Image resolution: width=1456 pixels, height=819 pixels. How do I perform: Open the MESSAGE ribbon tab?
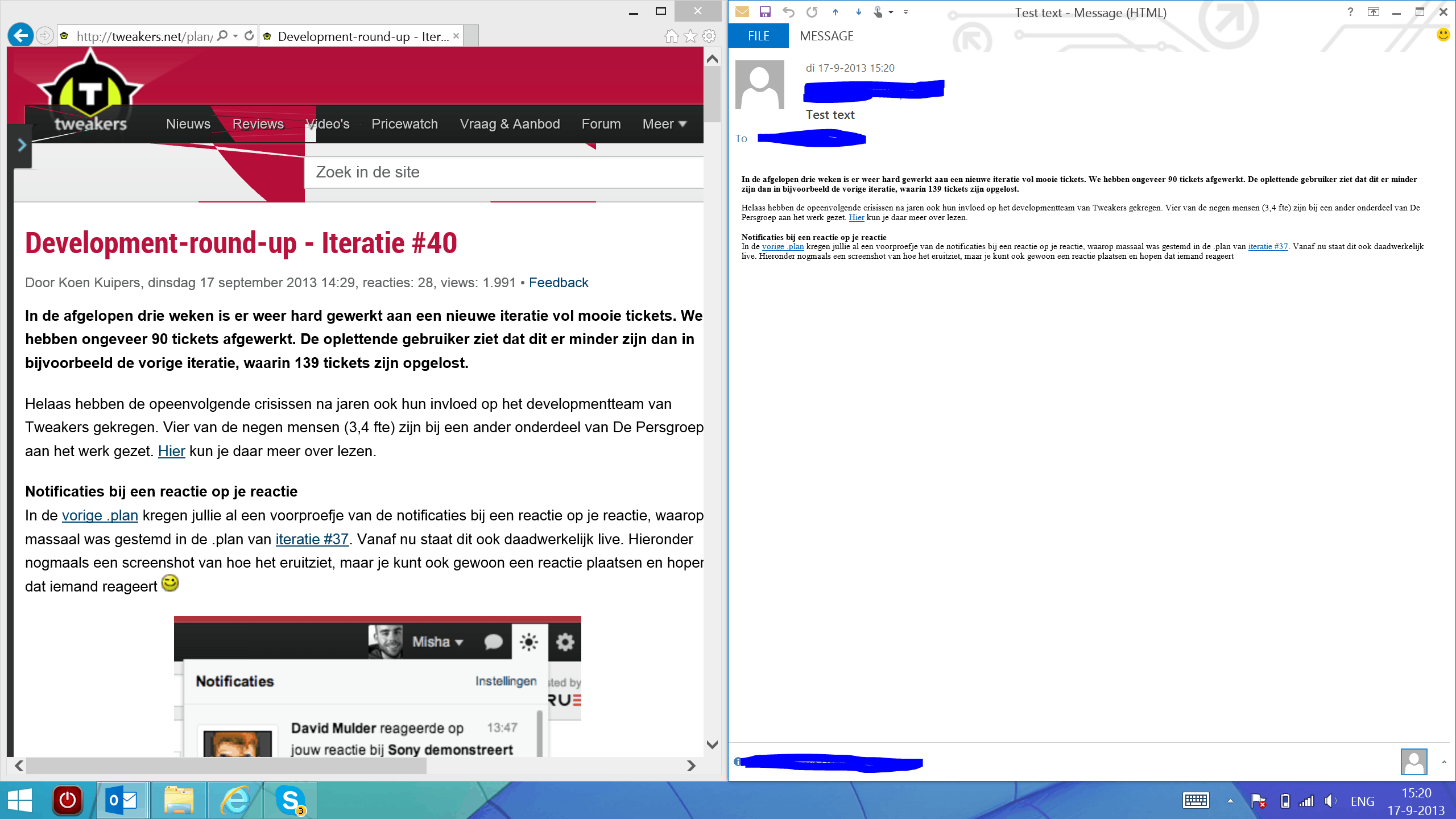[x=826, y=36]
